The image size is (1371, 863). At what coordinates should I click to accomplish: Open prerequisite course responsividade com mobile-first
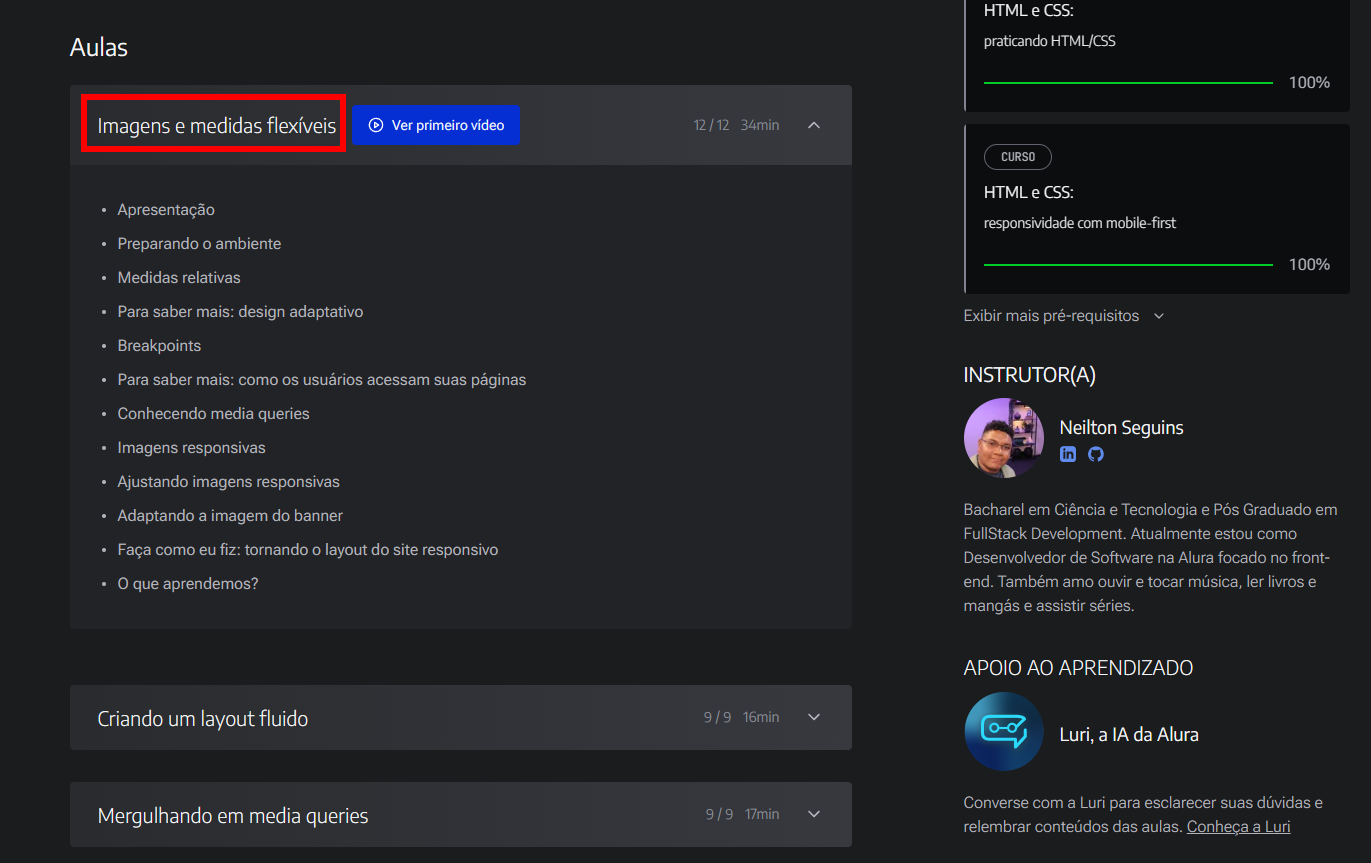(x=1157, y=209)
